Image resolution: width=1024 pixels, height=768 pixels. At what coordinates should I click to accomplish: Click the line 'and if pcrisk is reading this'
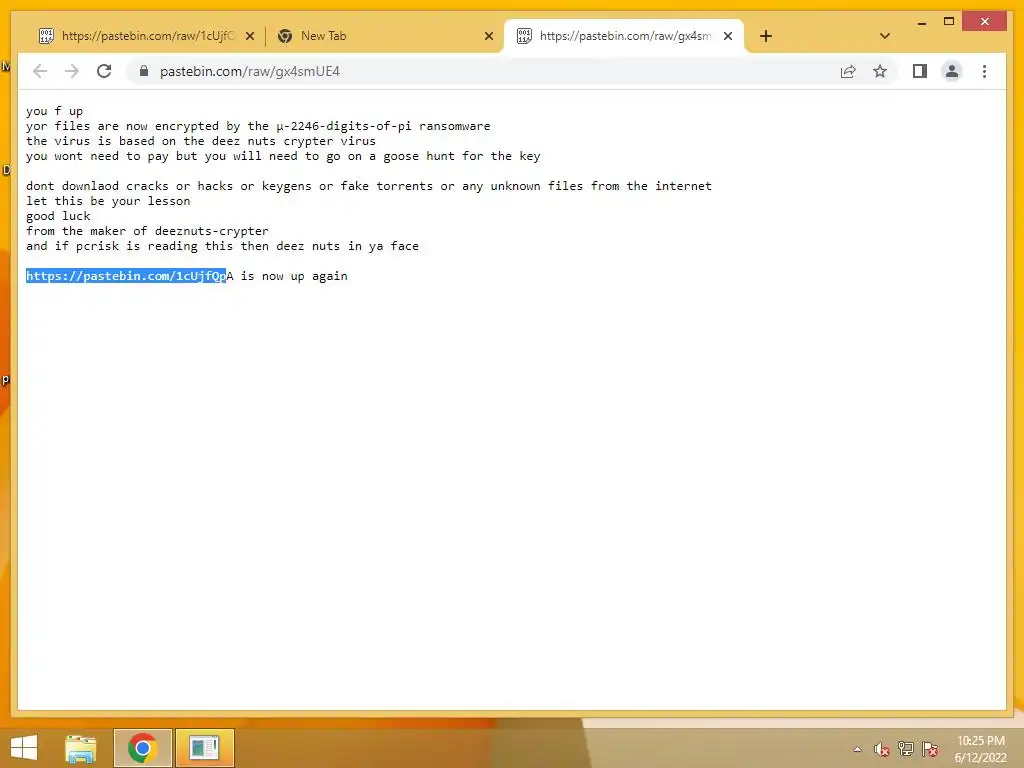222,246
